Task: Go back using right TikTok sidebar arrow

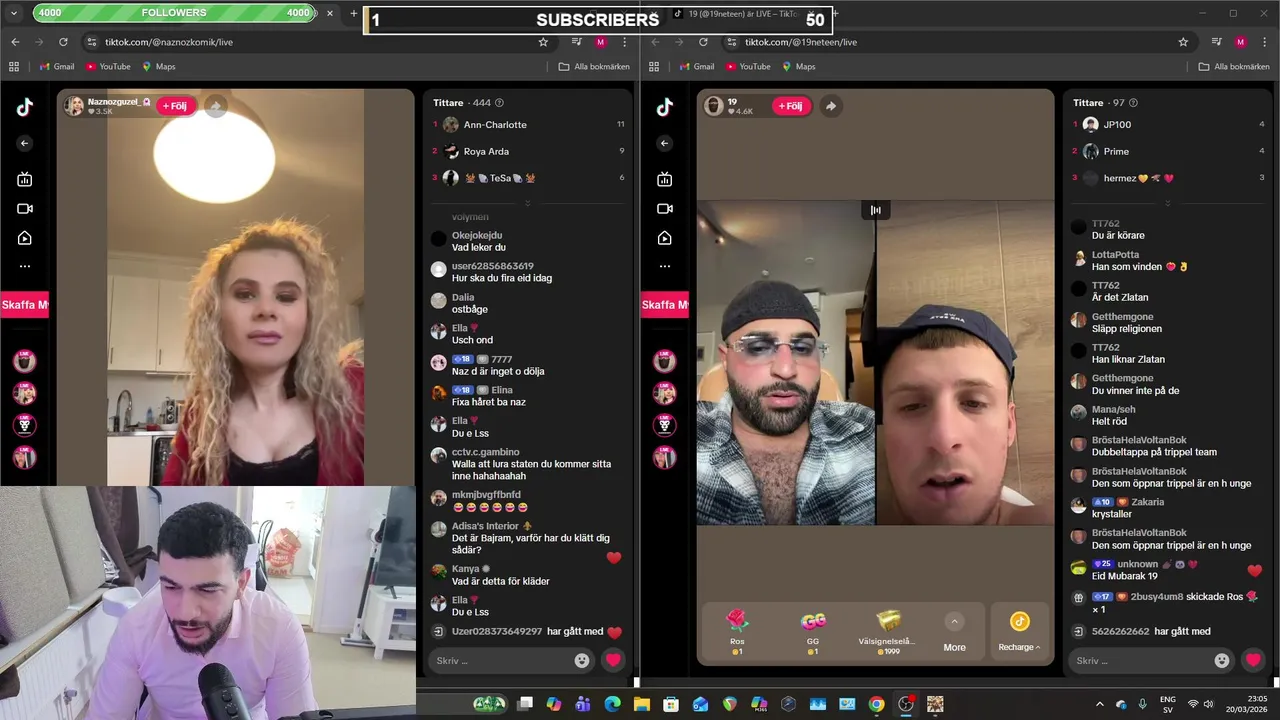Action: point(664,143)
